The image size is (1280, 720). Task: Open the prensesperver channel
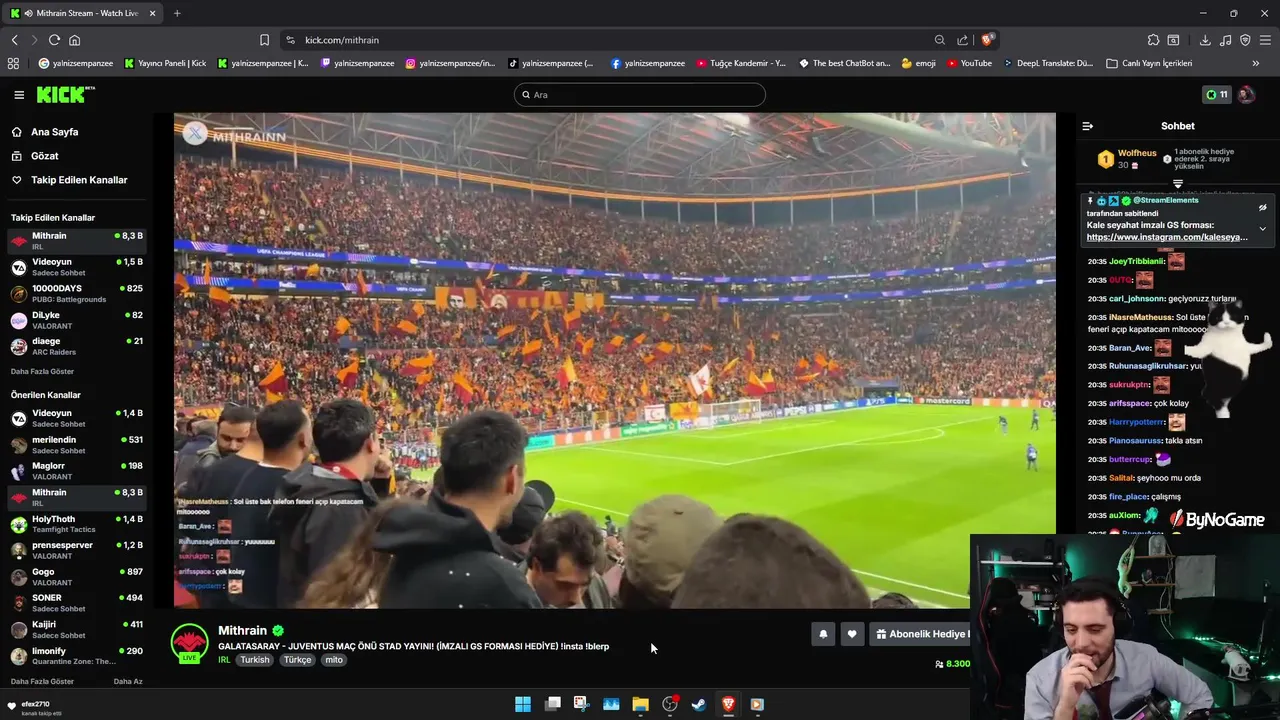coord(76,550)
